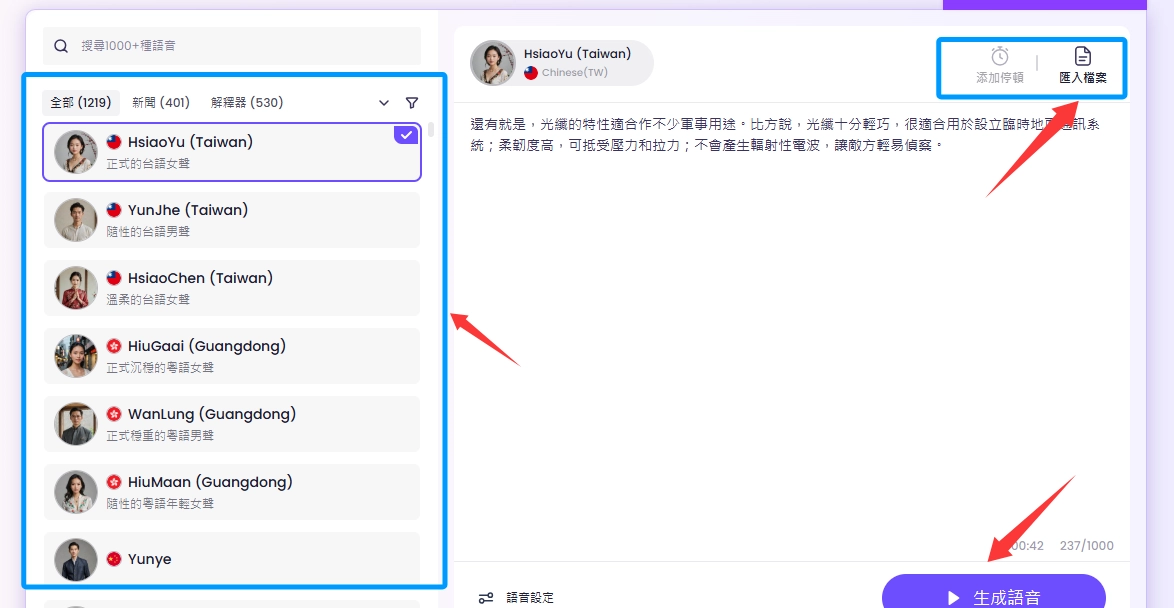The width and height of the screenshot is (1174, 608).
Task: Click the 正式的台語女聲 description text
Action: pos(148,163)
